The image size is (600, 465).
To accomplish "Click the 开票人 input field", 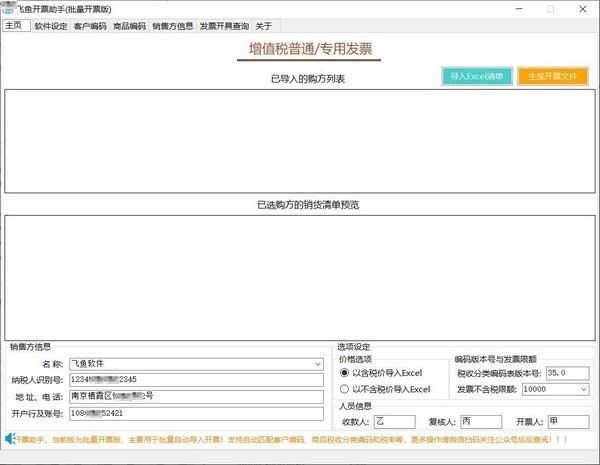I will (568, 422).
